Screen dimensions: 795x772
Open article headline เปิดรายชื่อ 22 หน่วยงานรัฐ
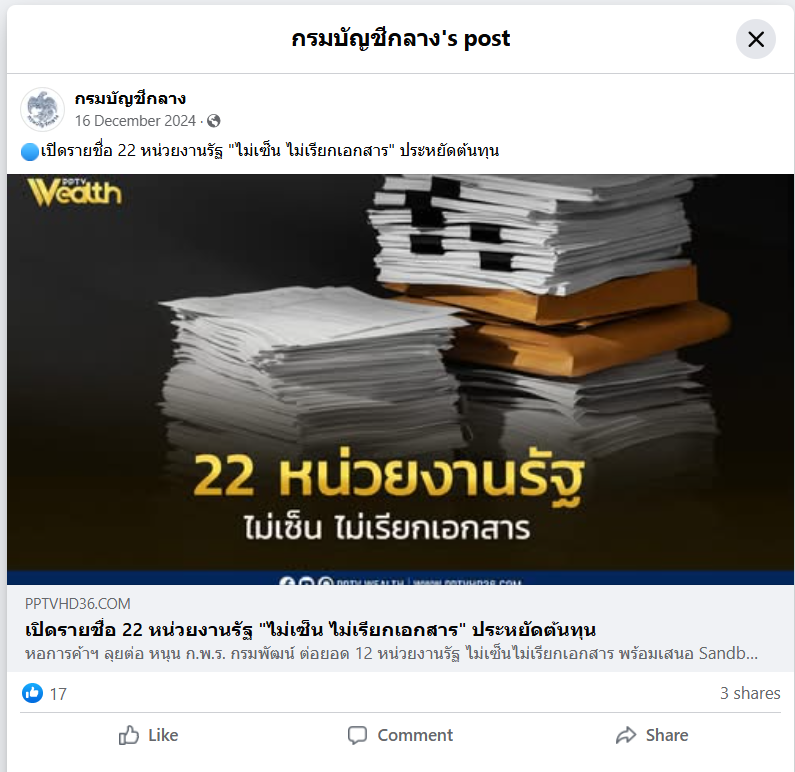310,630
